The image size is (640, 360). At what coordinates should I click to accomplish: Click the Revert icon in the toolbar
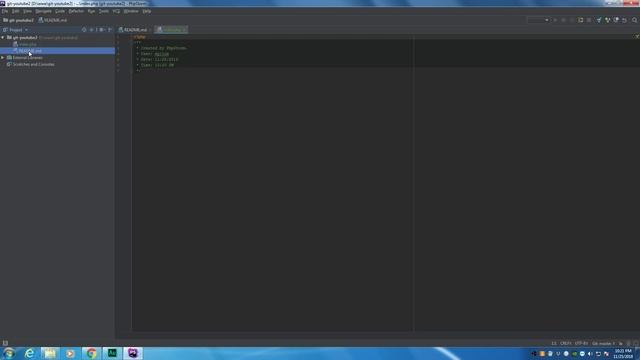tap(624, 20)
